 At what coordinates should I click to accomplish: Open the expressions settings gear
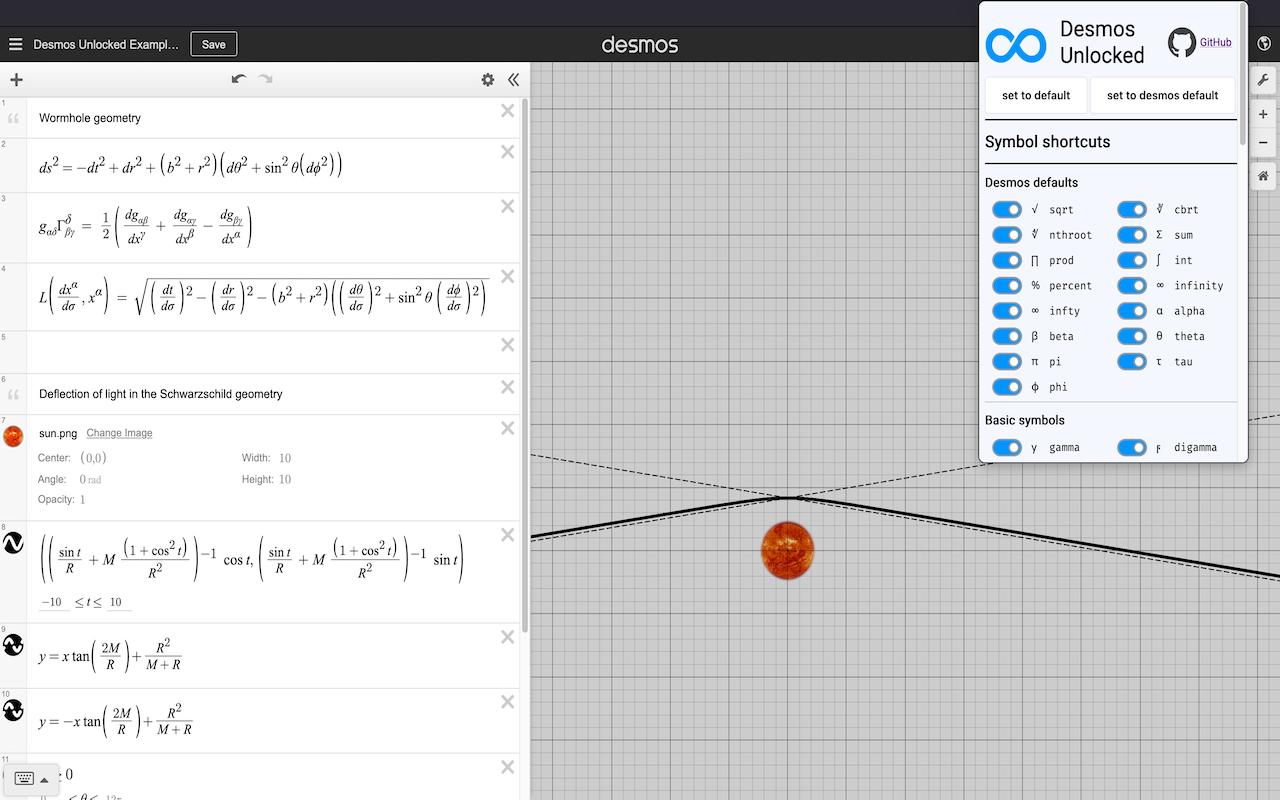[487, 79]
